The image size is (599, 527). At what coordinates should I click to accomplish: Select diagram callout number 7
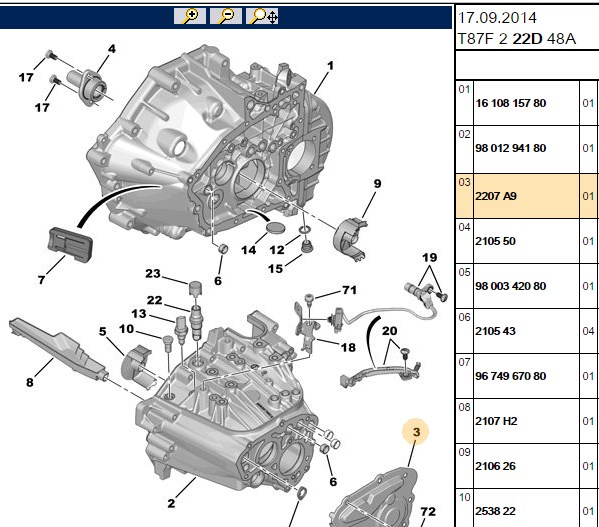[x=41, y=280]
